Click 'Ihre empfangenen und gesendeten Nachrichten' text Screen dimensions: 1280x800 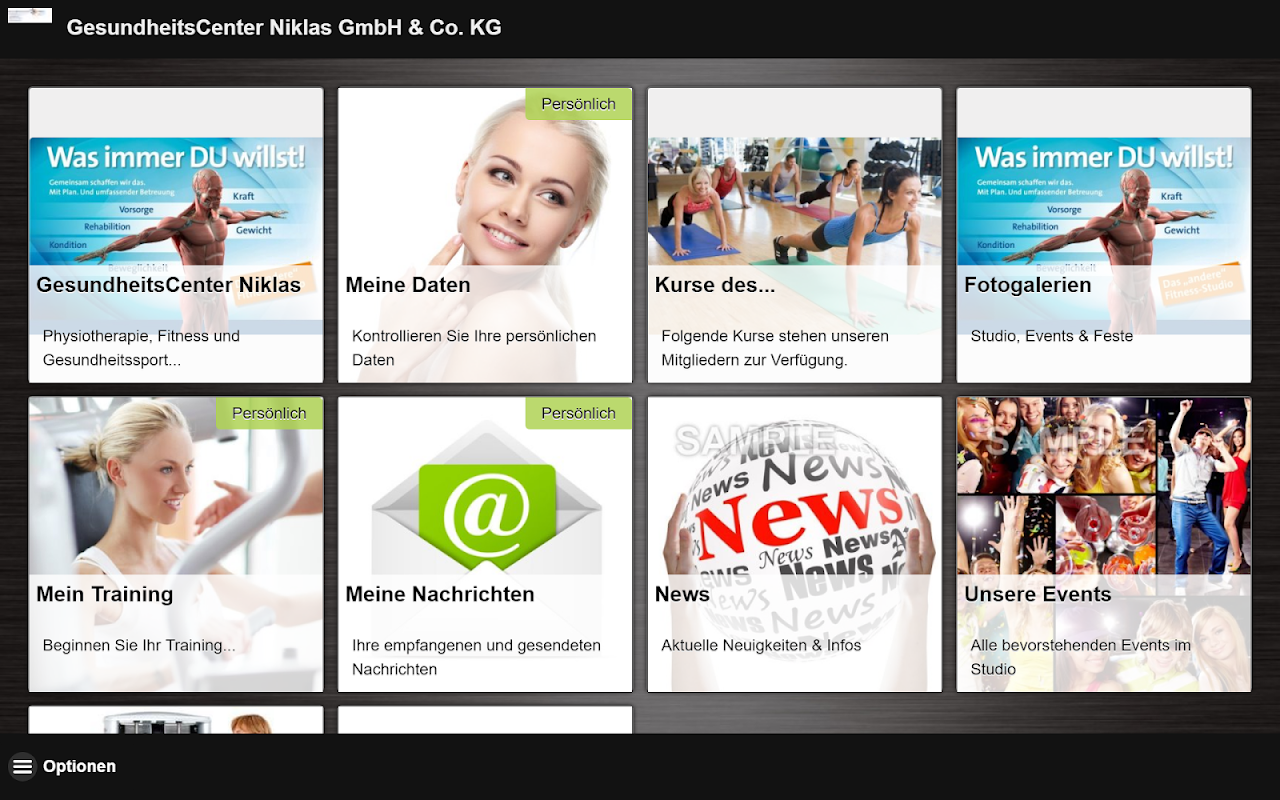click(x=476, y=657)
